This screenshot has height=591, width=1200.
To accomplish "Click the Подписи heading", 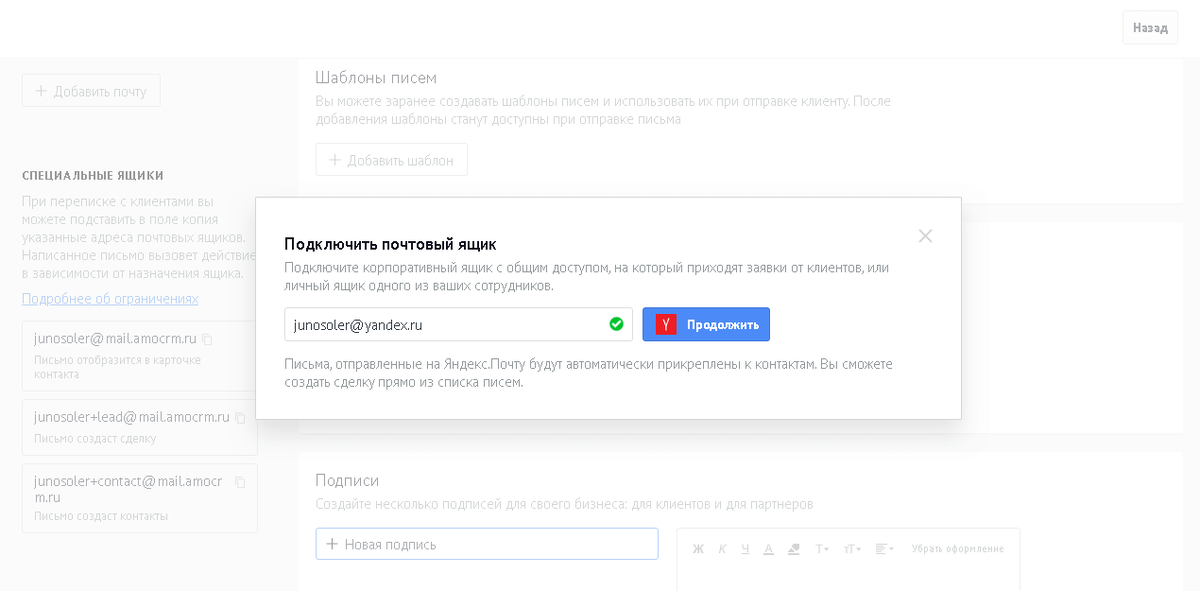I will tap(347, 480).
